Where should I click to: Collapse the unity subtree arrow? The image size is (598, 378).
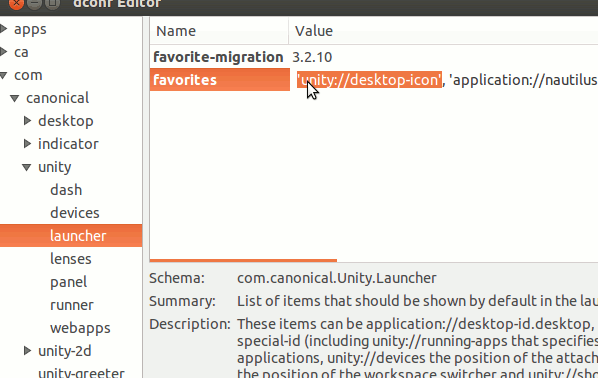point(27,167)
